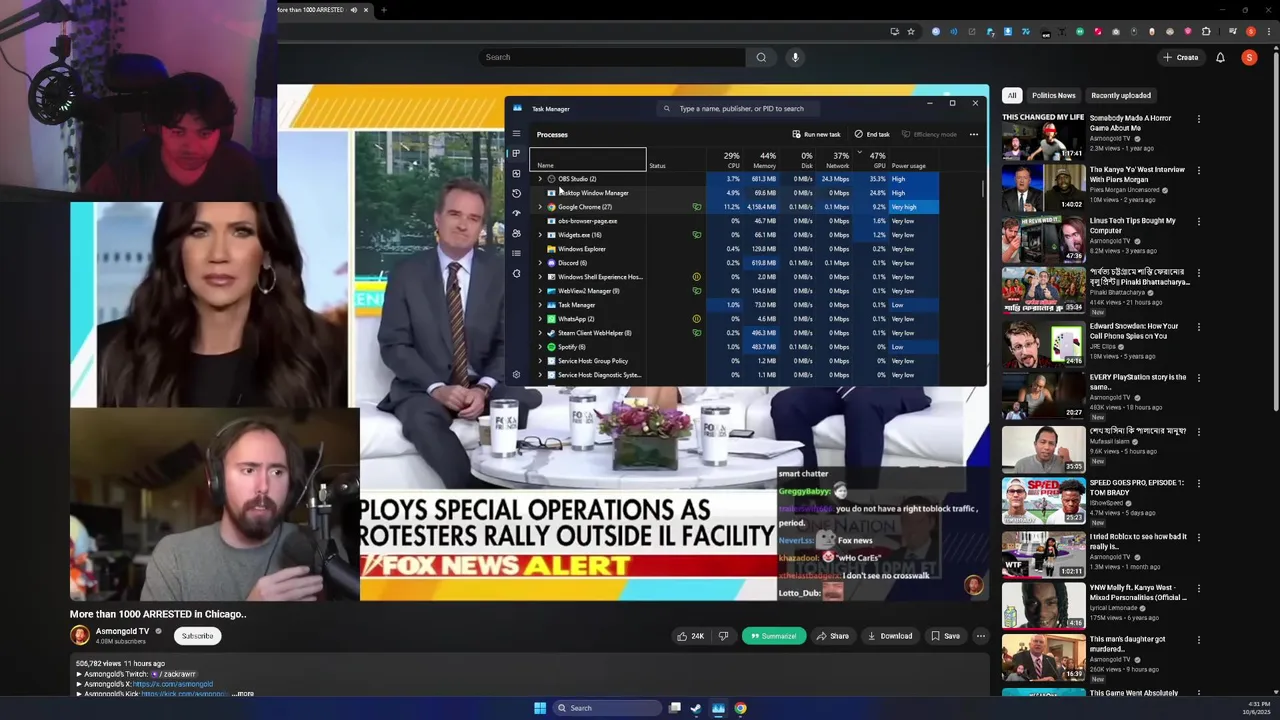
Task: Start YouTube voice search with microphone
Action: pos(795,57)
